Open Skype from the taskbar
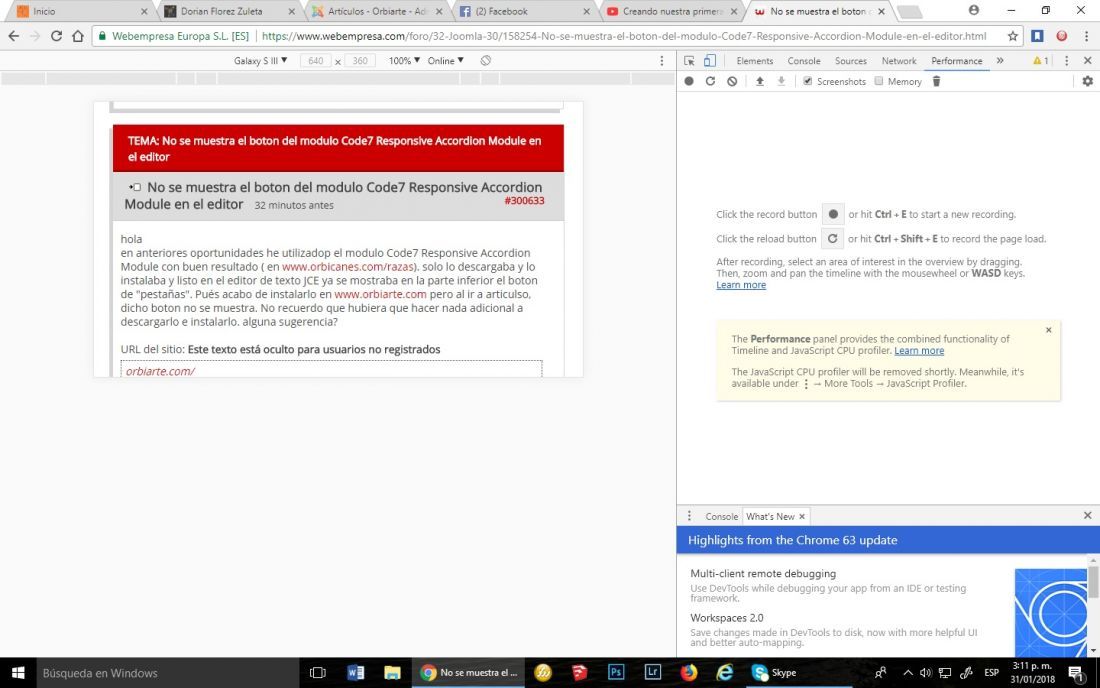Viewport: 1100px width, 688px height. tap(774, 673)
